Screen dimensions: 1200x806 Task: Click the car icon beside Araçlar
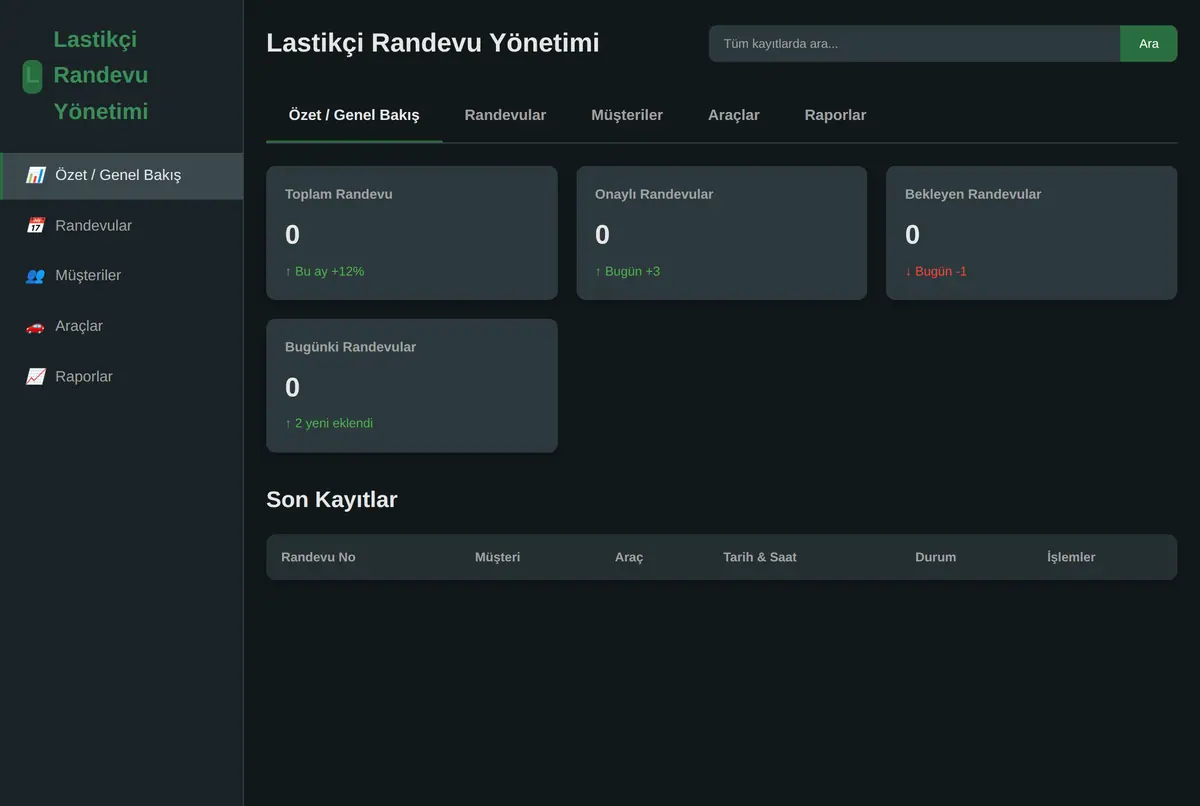(36, 326)
